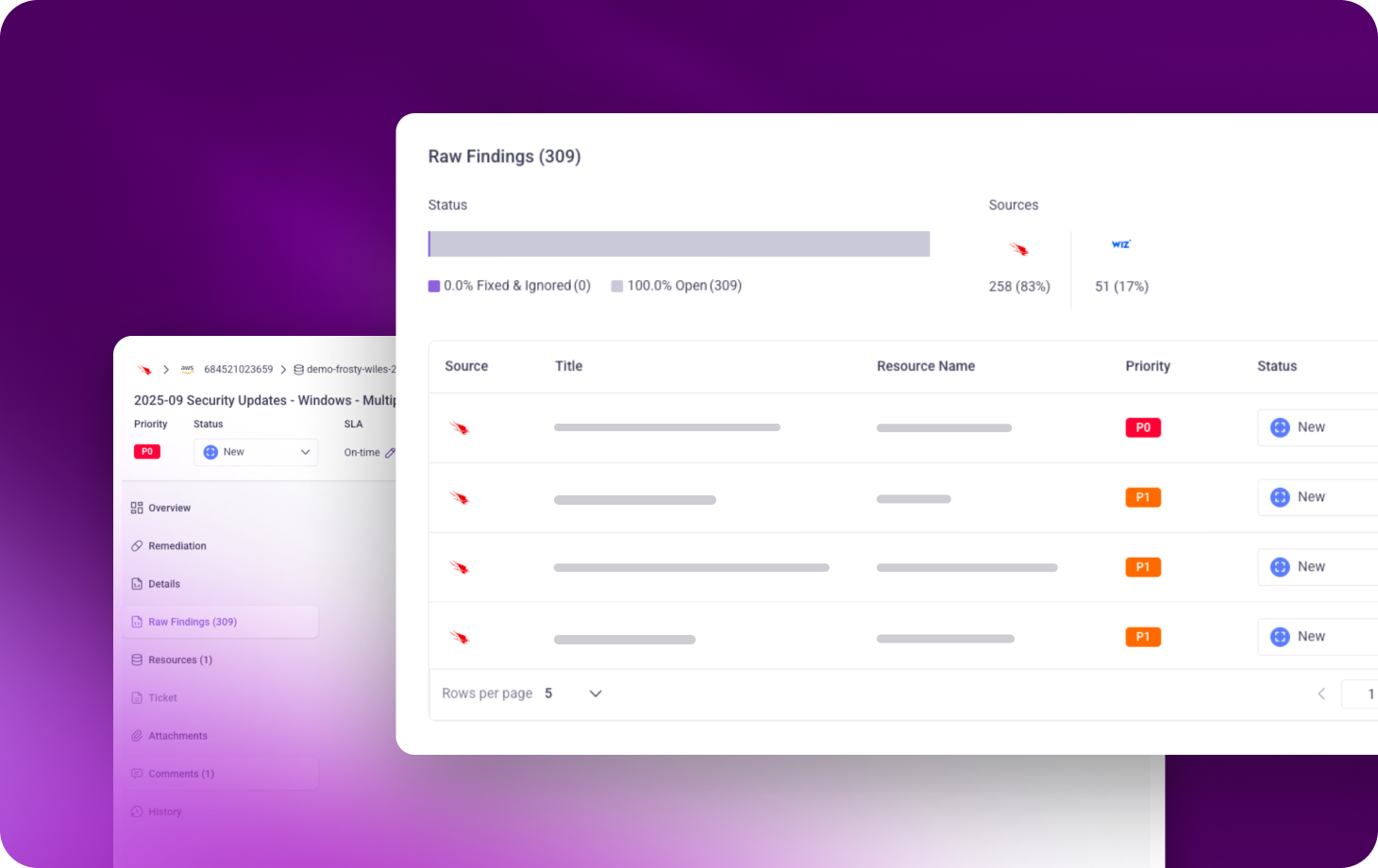
Task: Click the purple Fixed & Ignored legend swatch
Action: (434, 286)
